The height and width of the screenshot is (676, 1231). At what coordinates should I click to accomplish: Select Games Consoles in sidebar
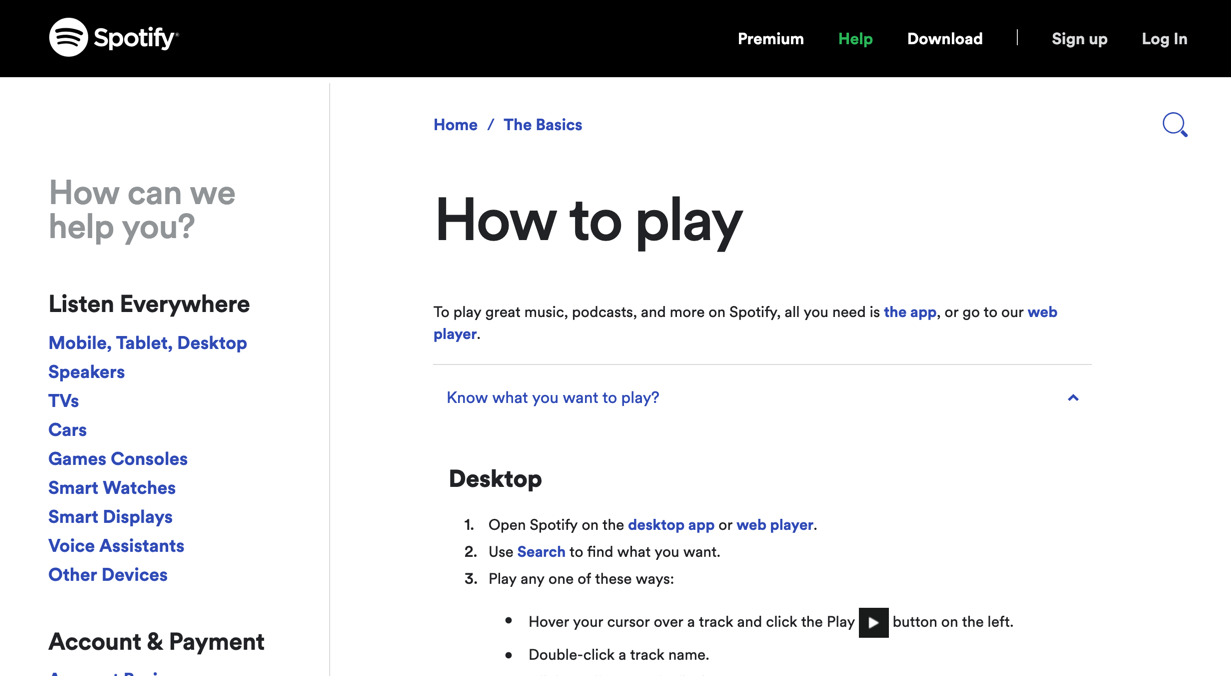[118, 459]
